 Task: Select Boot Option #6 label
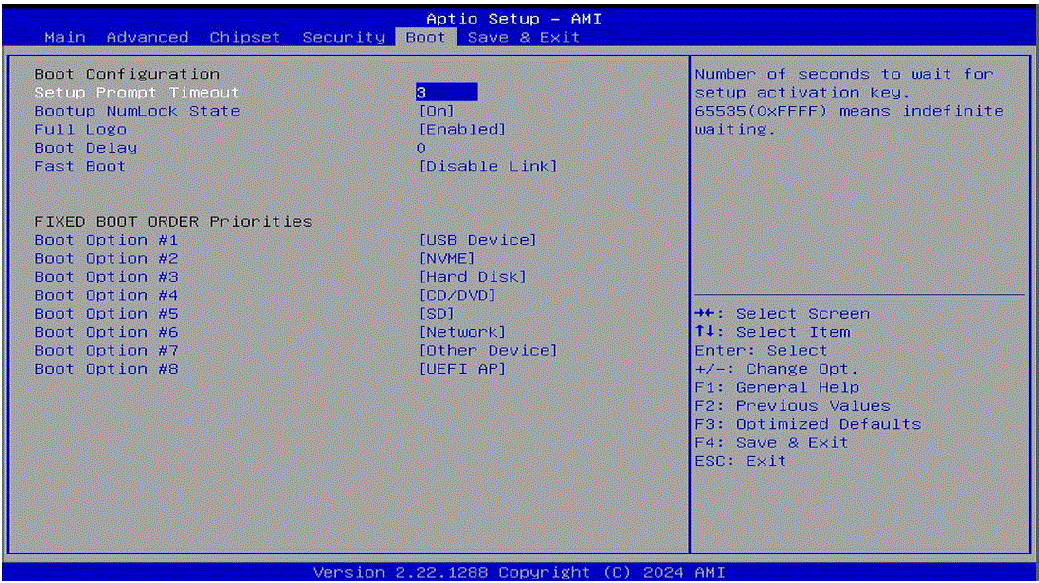point(106,332)
